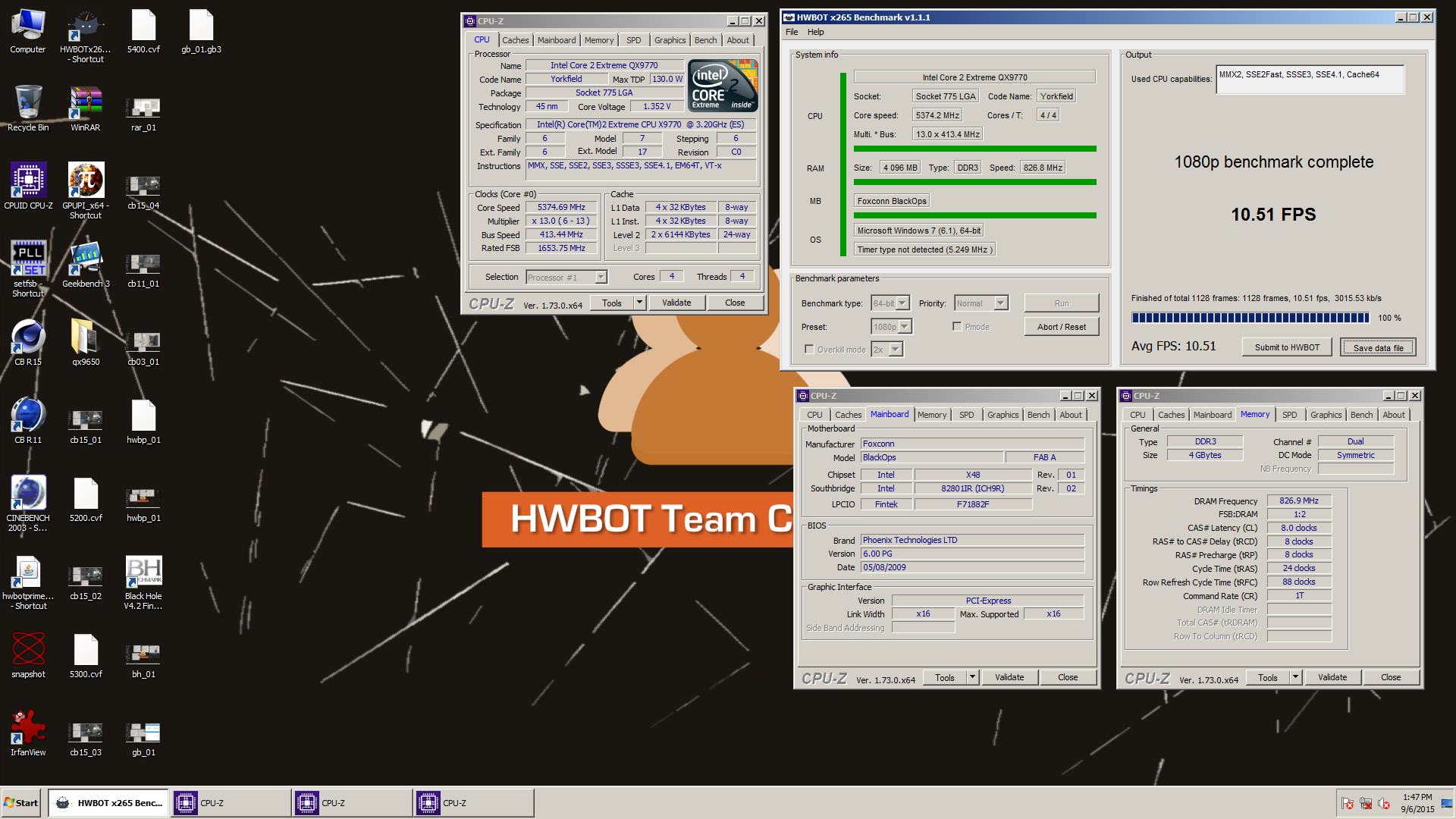1456x819 pixels.
Task: Open the File menu in HWBOT x265
Action: coord(792,32)
